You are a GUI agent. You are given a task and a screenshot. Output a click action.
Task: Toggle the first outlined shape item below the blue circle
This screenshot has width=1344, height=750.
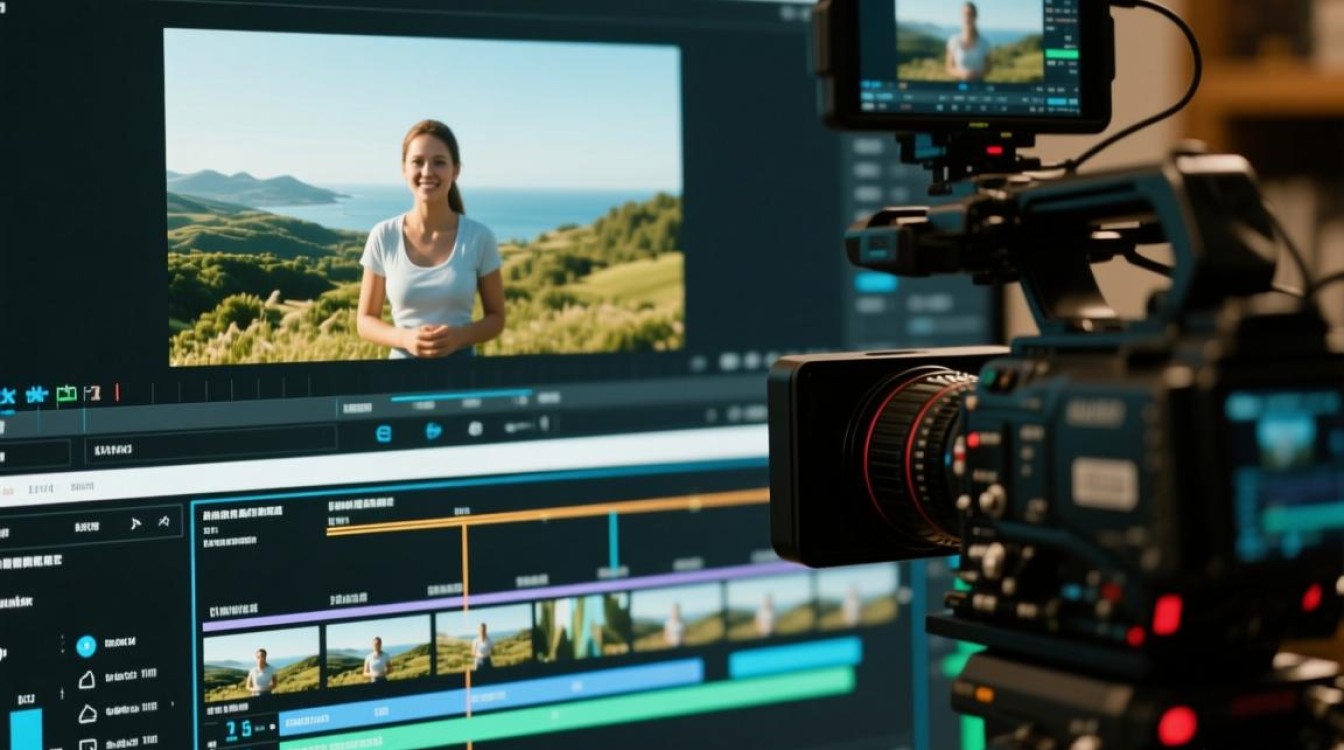point(87,680)
